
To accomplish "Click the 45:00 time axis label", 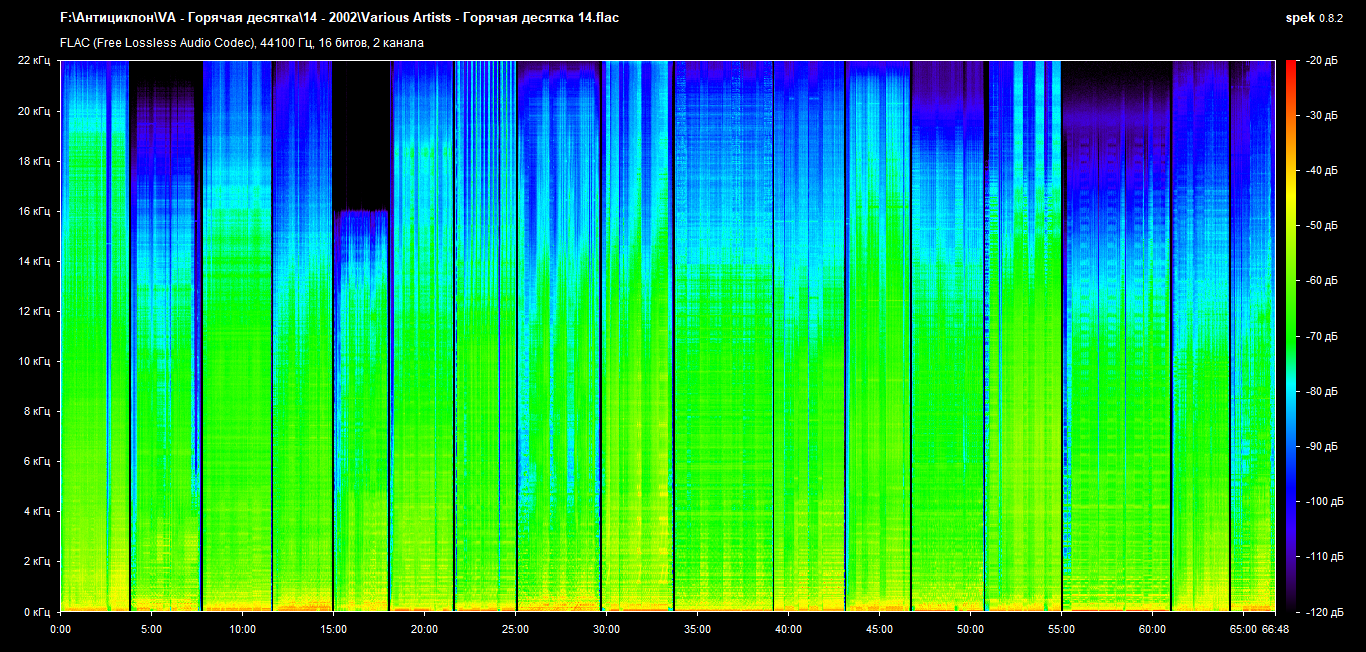I will pyautogui.click(x=879, y=630).
